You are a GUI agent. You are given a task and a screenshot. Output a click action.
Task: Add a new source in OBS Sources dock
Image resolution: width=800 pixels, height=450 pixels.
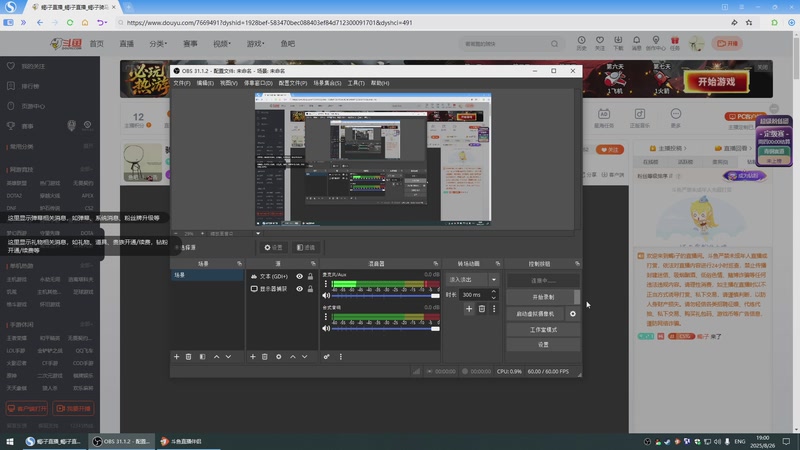[253, 357]
